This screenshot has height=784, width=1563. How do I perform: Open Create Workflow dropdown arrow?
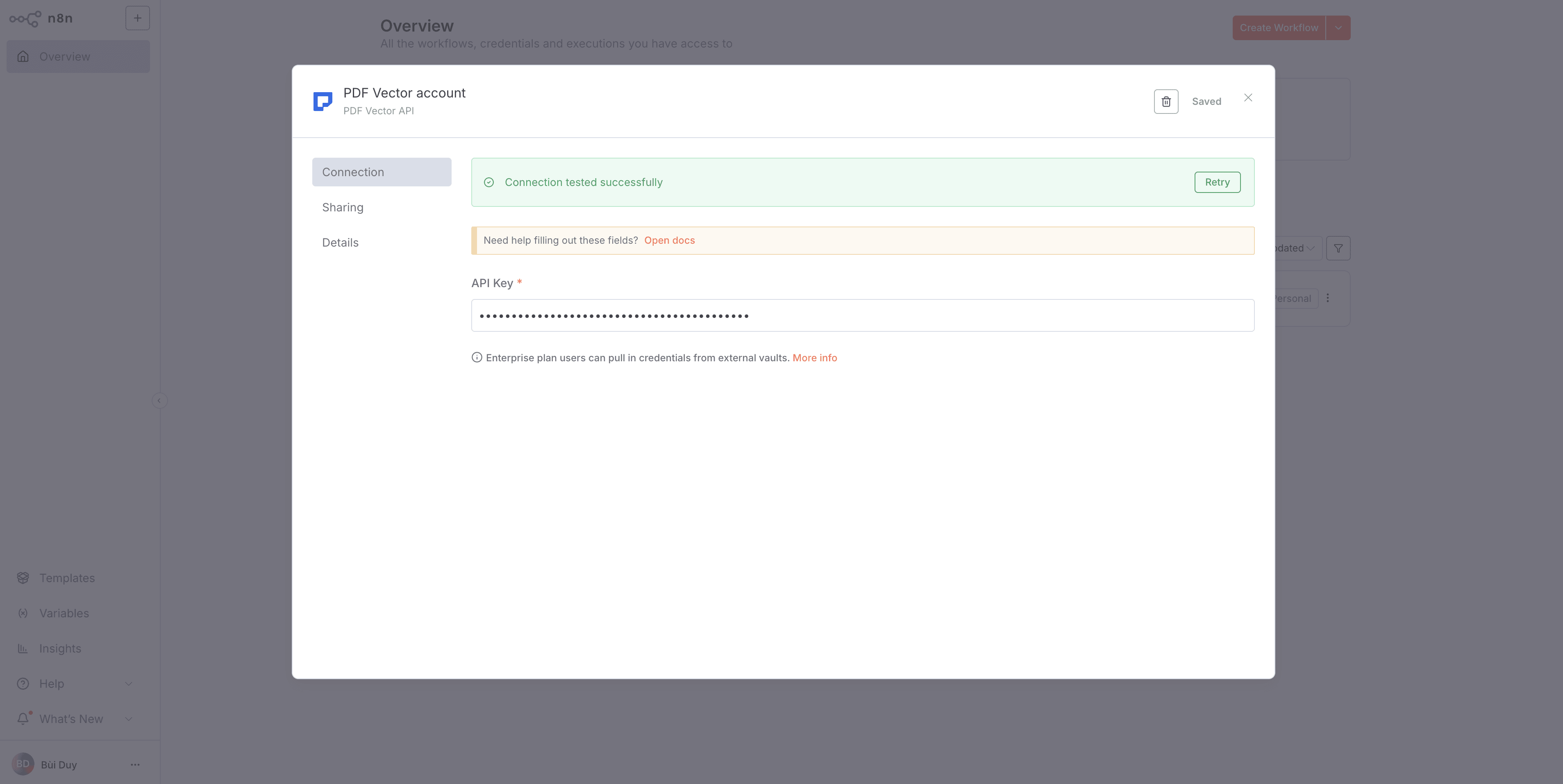click(x=1338, y=28)
